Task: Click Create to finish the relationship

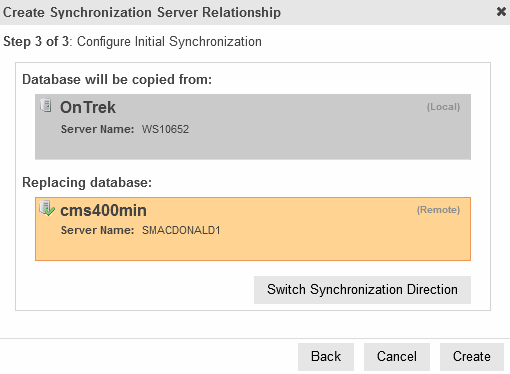Action: point(472,357)
